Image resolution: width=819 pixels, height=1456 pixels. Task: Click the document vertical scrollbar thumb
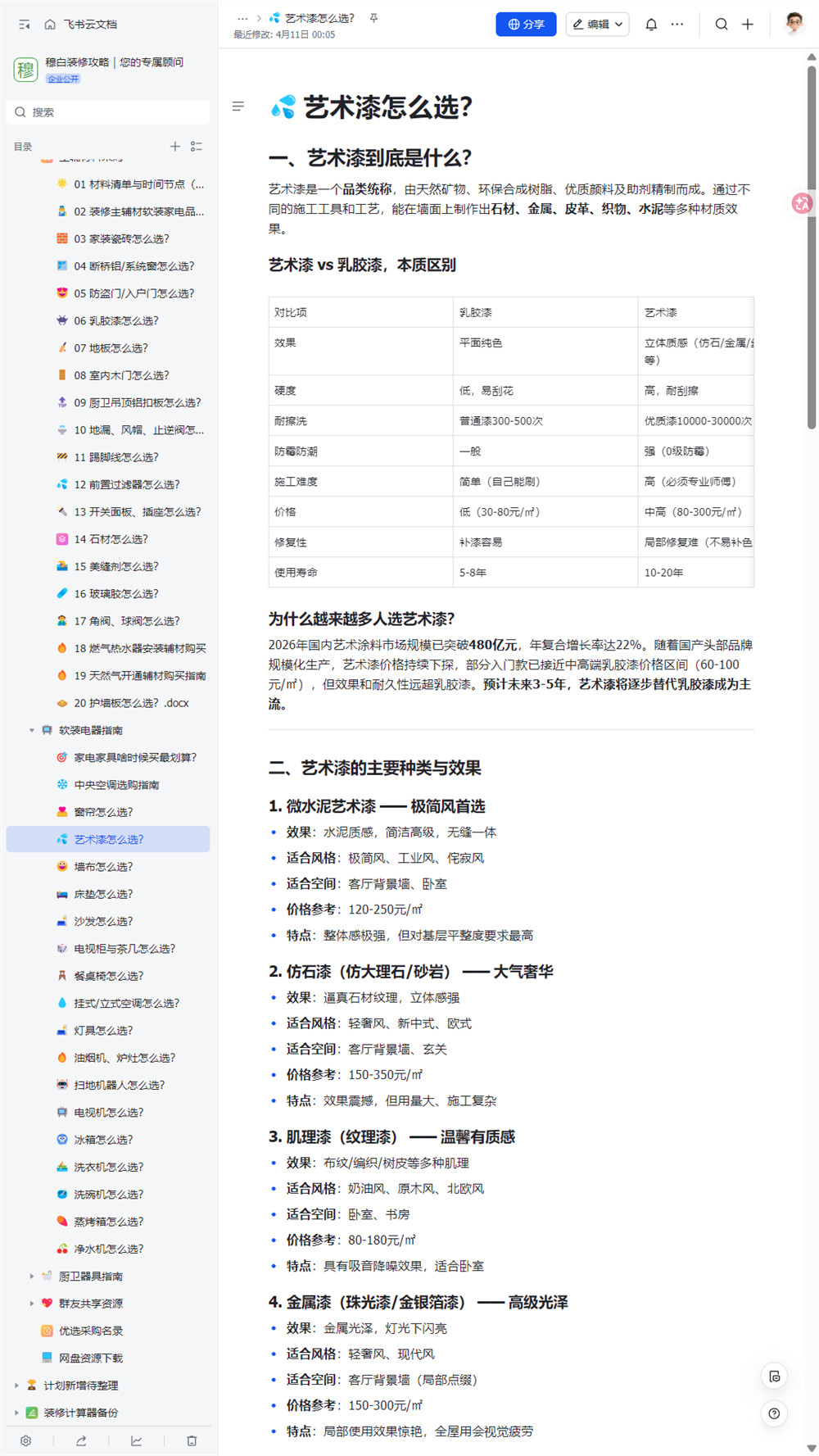pos(812,246)
